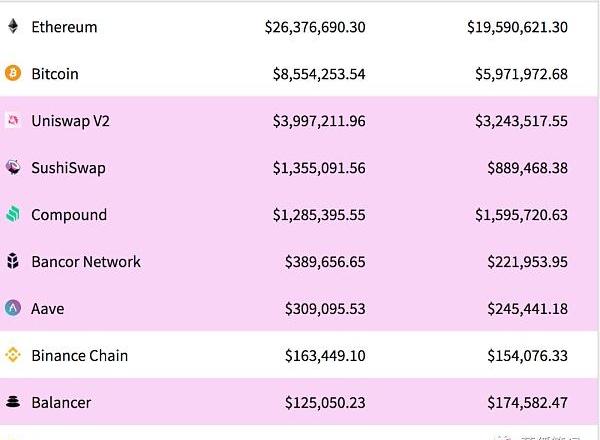Image resolution: width=600 pixels, height=440 pixels.
Task: Click the Ethereum diamond logo icon
Action: point(13,27)
